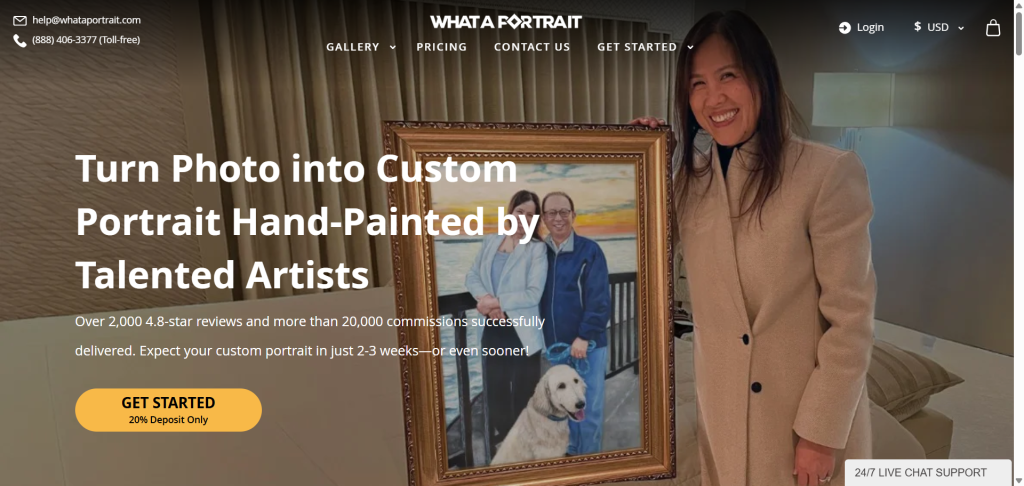Click the yellow Get Started deposit button
The height and width of the screenshot is (486, 1024).
click(x=168, y=410)
